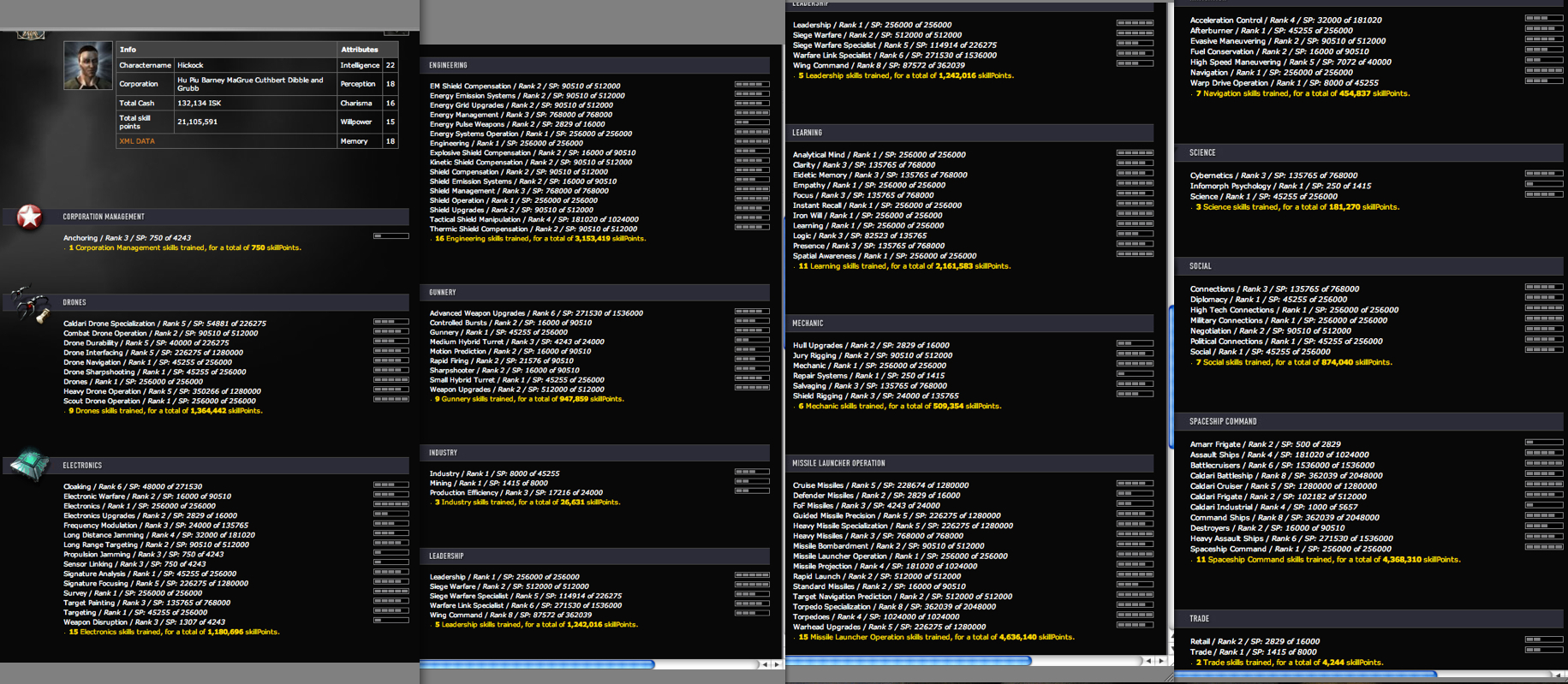The width and height of the screenshot is (1568, 684).
Task: Select the Mechanic section header
Action: pyautogui.click(x=969, y=323)
